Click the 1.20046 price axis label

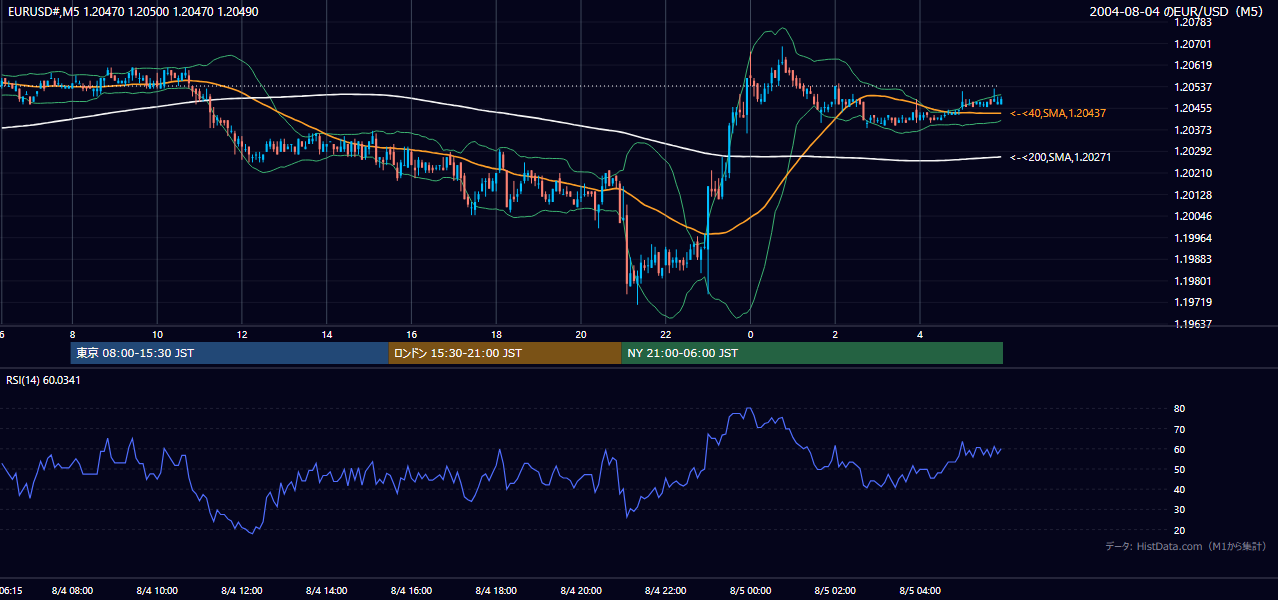tap(1194, 216)
